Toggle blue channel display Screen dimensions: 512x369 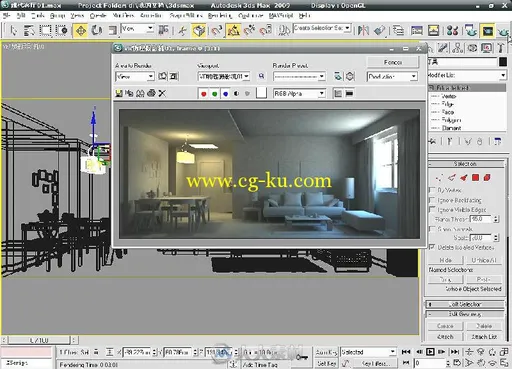pyautogui.click(x=226, y=94)
